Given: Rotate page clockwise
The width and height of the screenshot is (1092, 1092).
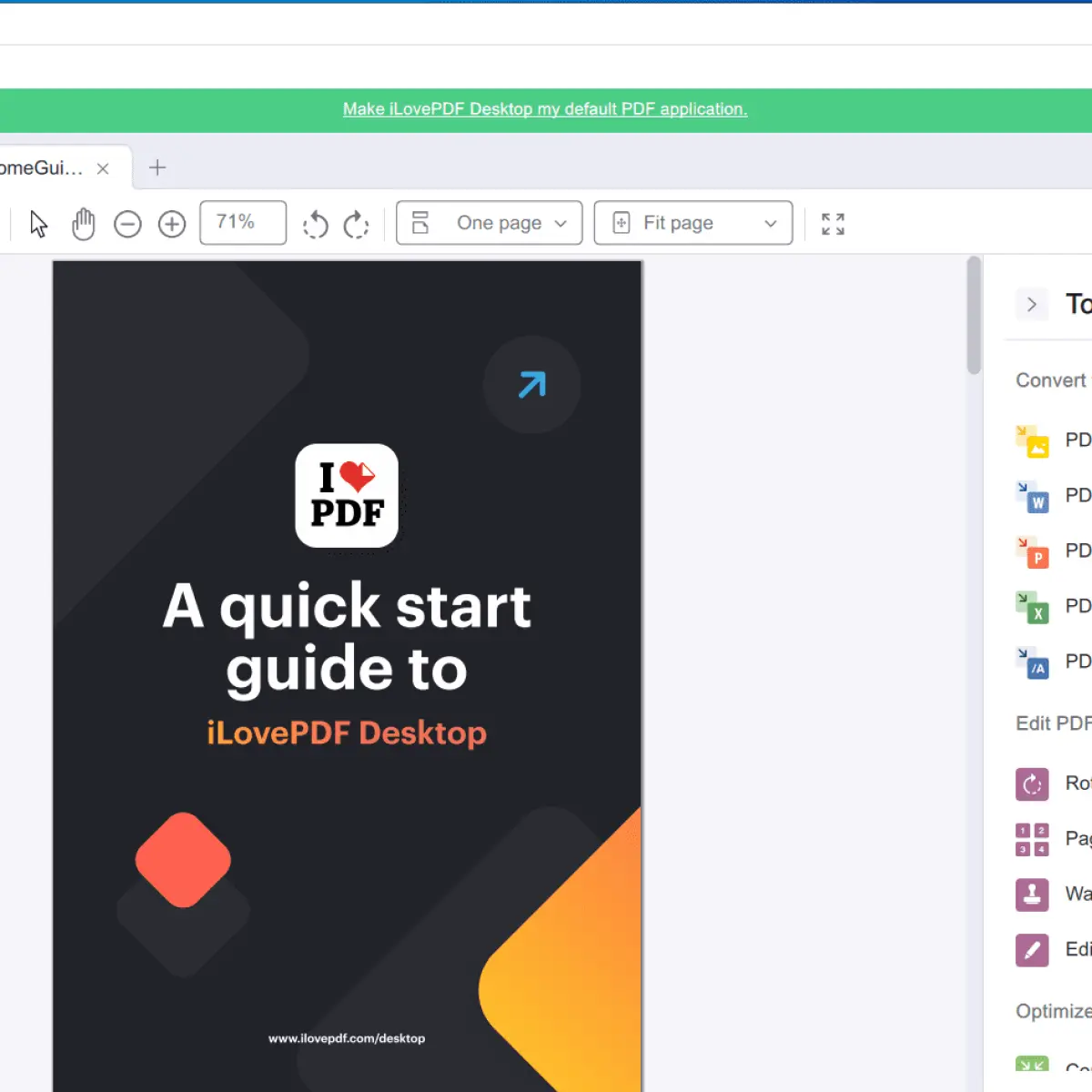Looking at the screenshot, I should pos(356,224).
